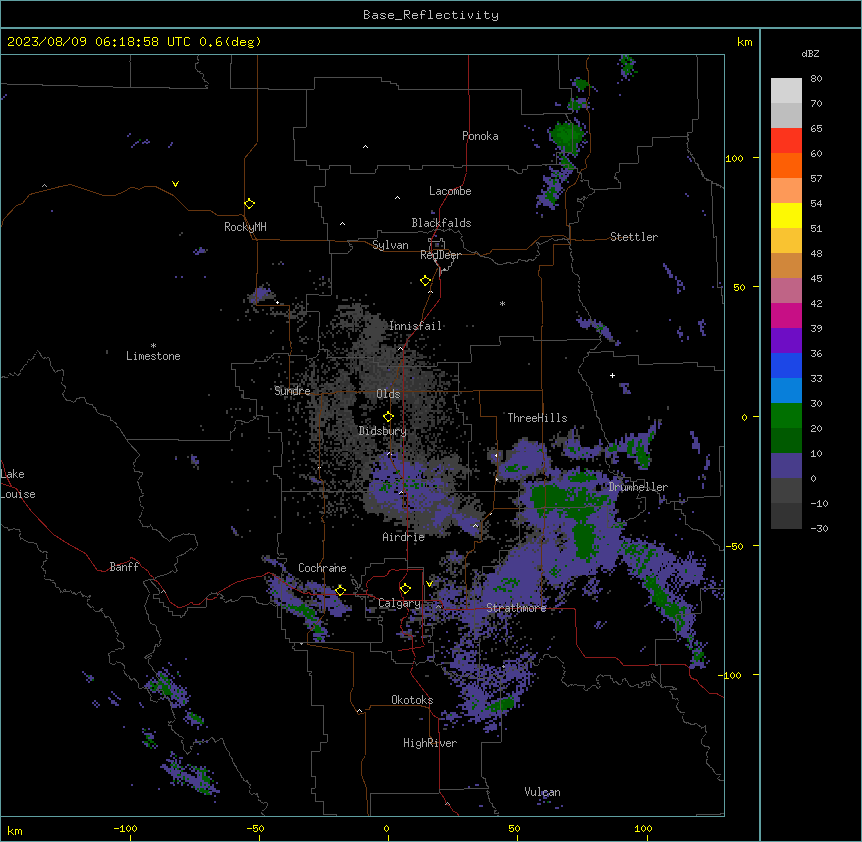Select the Limestone label
Image resolution: width=862 pixels, height=842 pixels.
pos(153,356)
